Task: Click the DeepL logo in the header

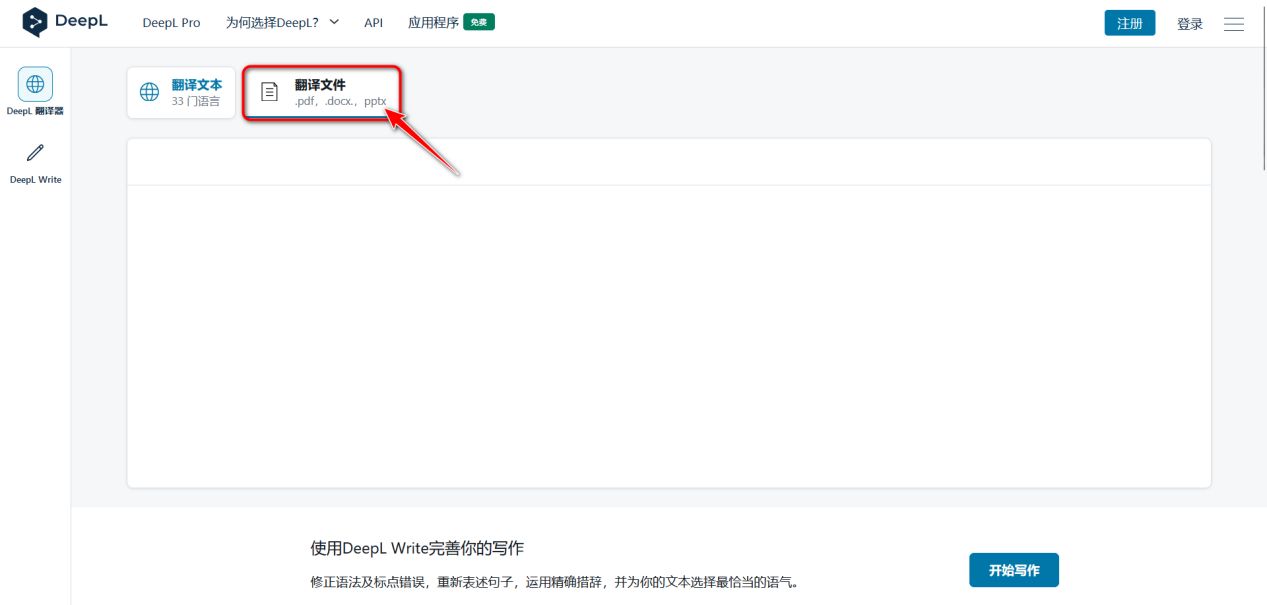Action: 65,22
